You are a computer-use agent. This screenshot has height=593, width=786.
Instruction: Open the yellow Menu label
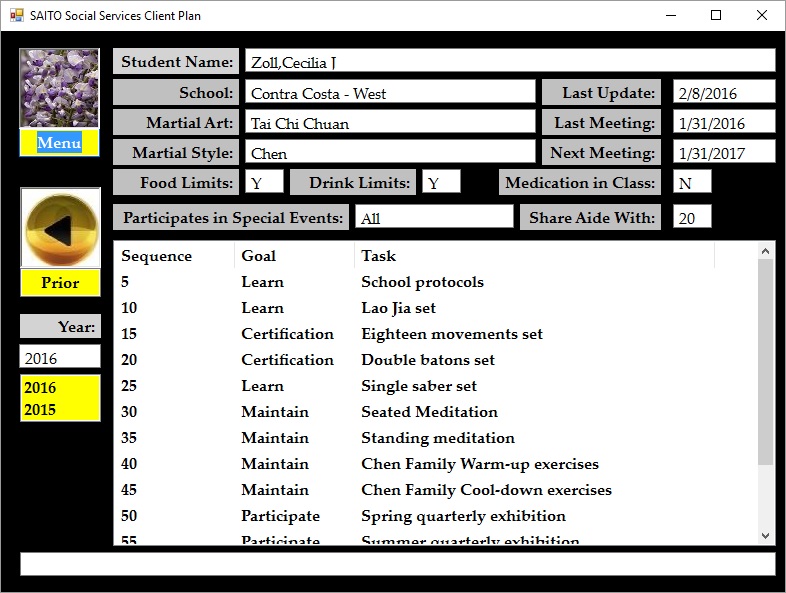pos(59,143)
